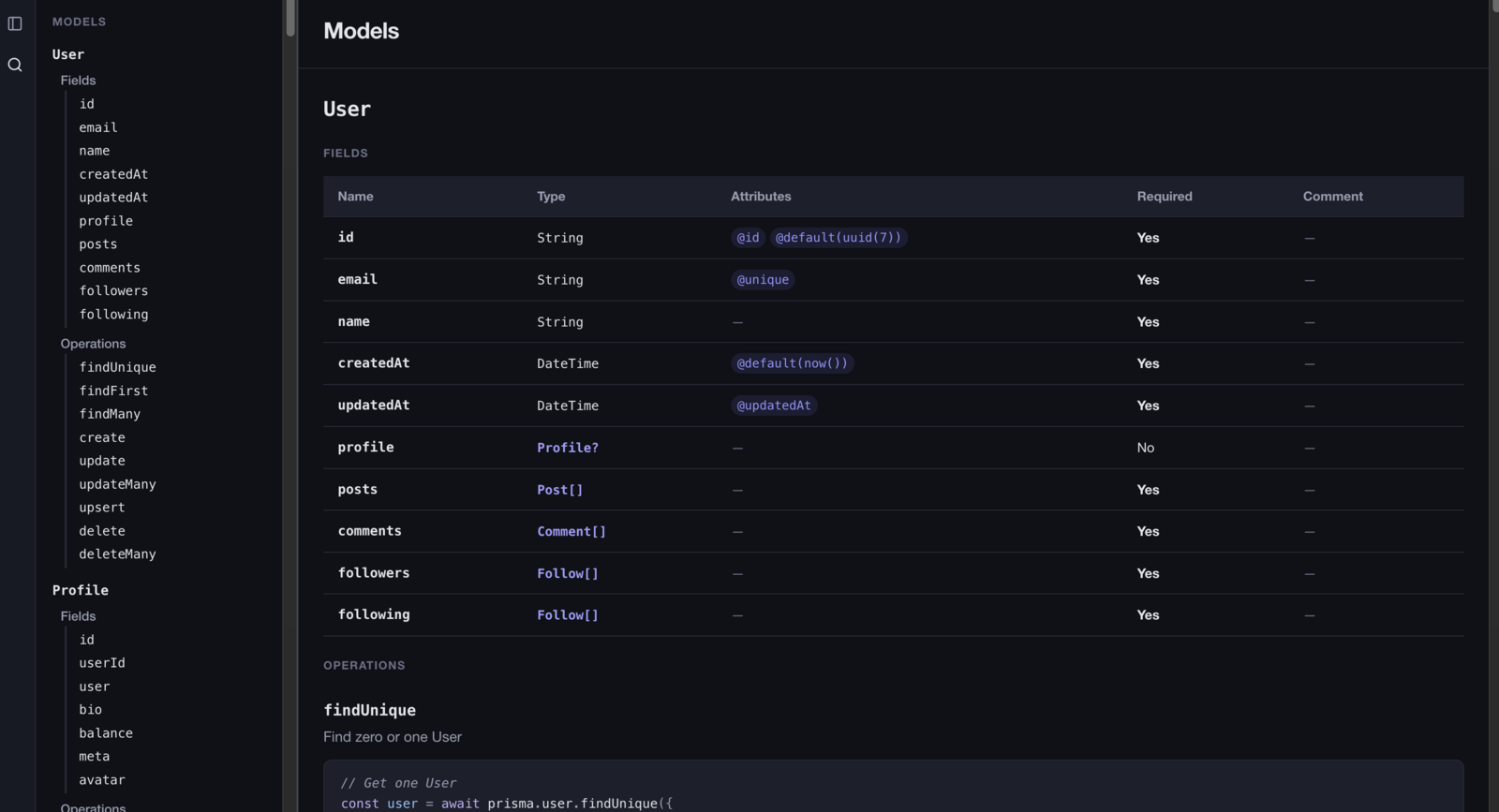The width and height of the screenshot is (1499, 812).
Task: Click the sidebar scrollbar thumb
Action: (290, 19)
